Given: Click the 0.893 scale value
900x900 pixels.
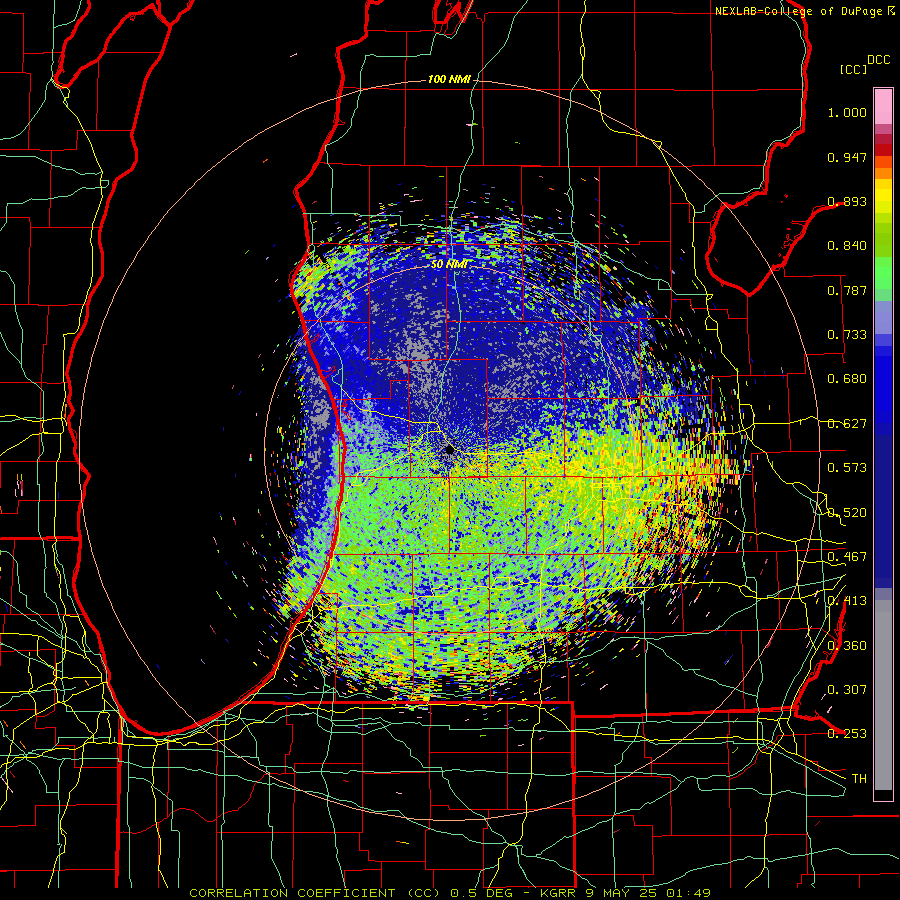Looking at the screenshot, I should 847,201.
